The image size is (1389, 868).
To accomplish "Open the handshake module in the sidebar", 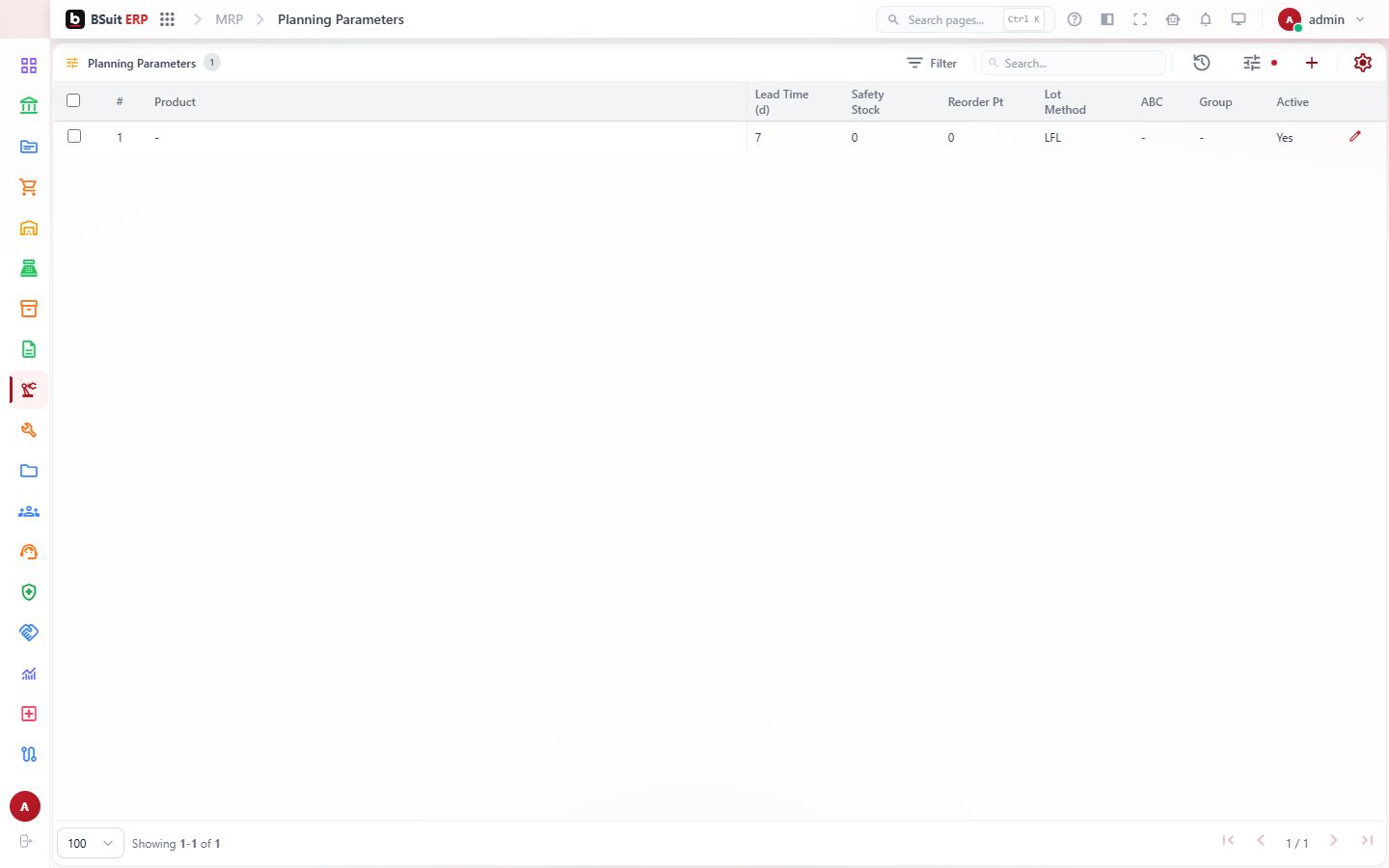I will pyautogui.click(x=29, y=633).
